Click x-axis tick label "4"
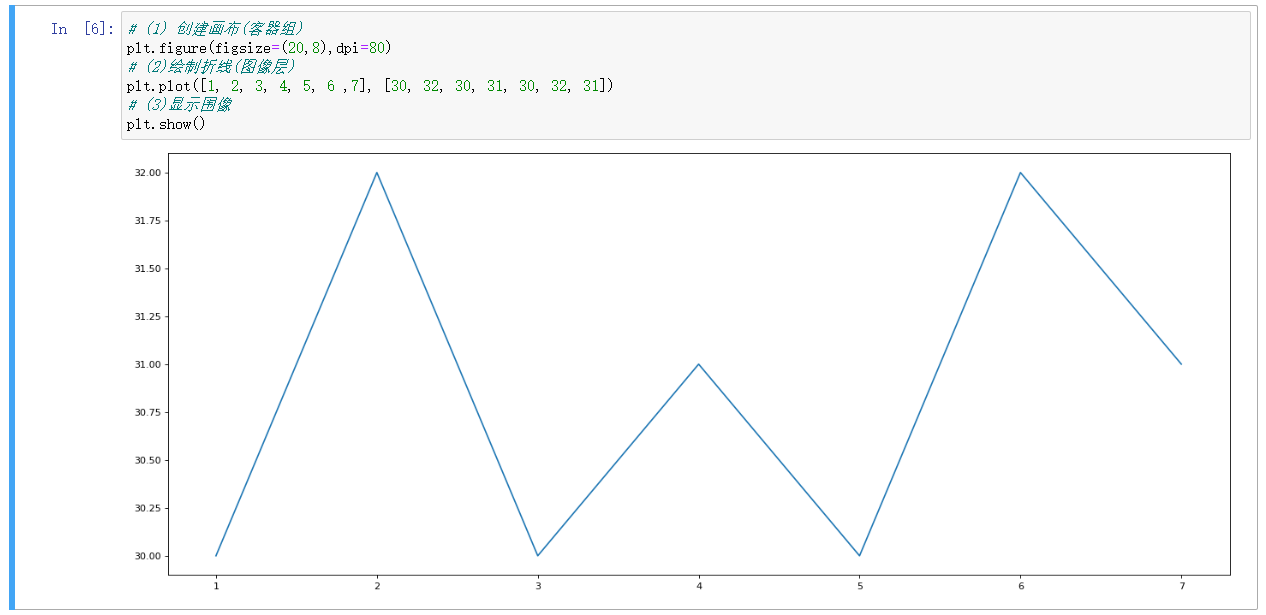Screen dimensions: 1266x615 click(x=699, y=586)
